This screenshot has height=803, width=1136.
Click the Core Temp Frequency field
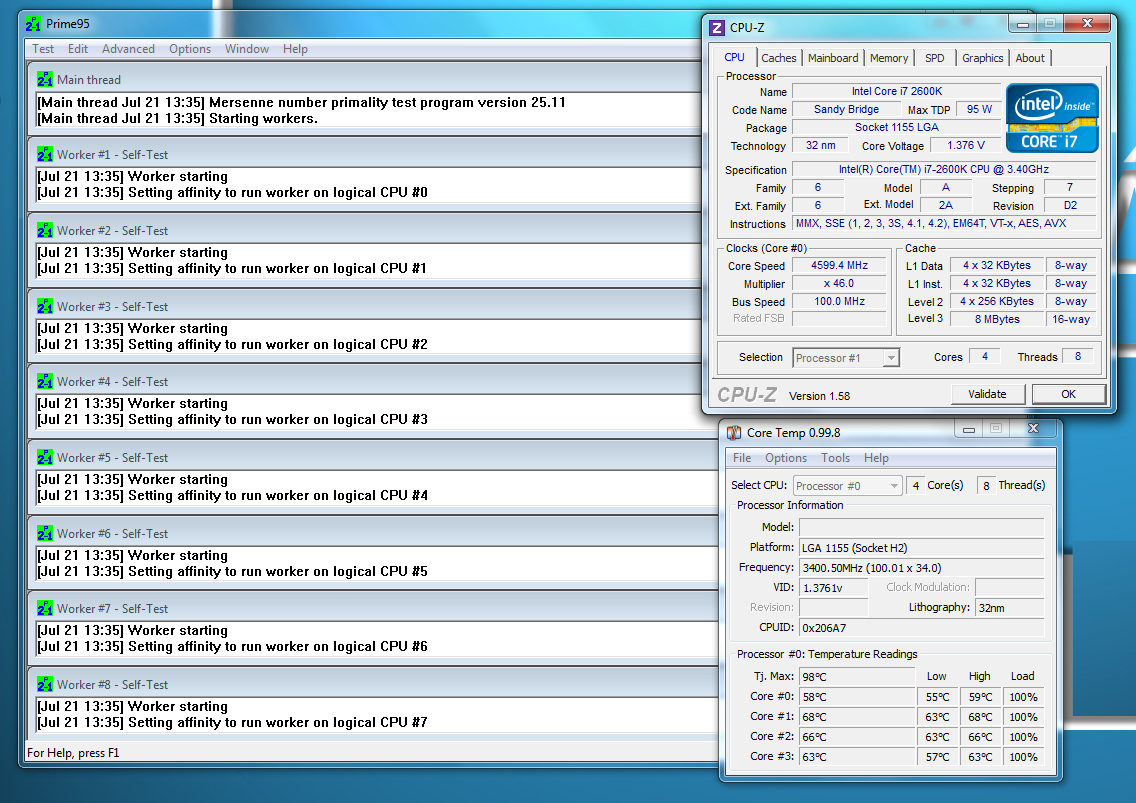(x=920, y=568)
